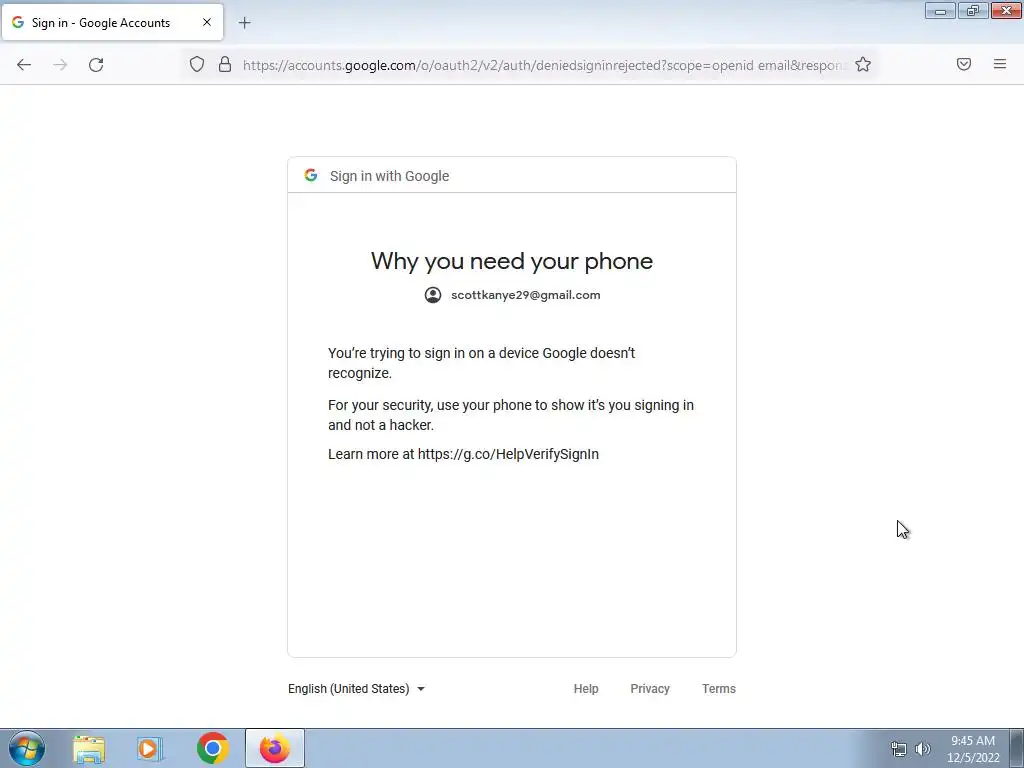This screenshot has height=768, width=1024.
Task: Minimize the Firefox window
Action: [940, 10]
